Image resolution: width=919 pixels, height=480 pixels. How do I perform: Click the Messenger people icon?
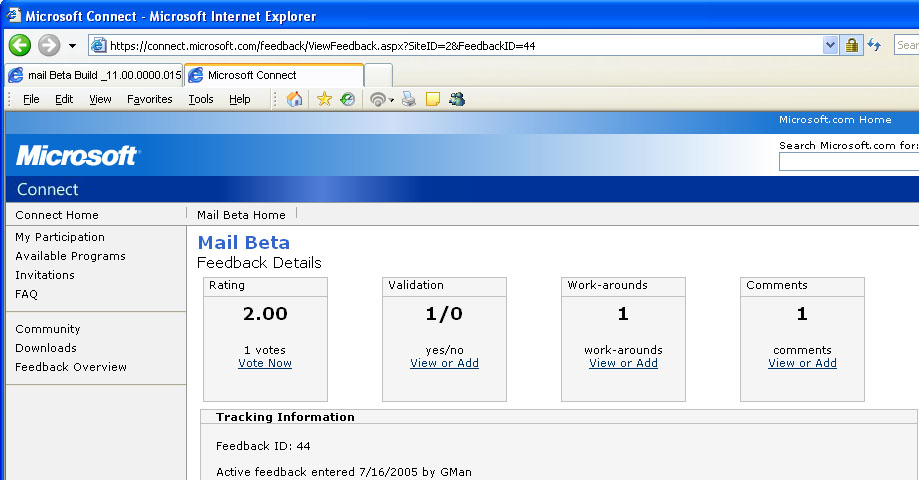pyautogui.click(x=457, y=99)
